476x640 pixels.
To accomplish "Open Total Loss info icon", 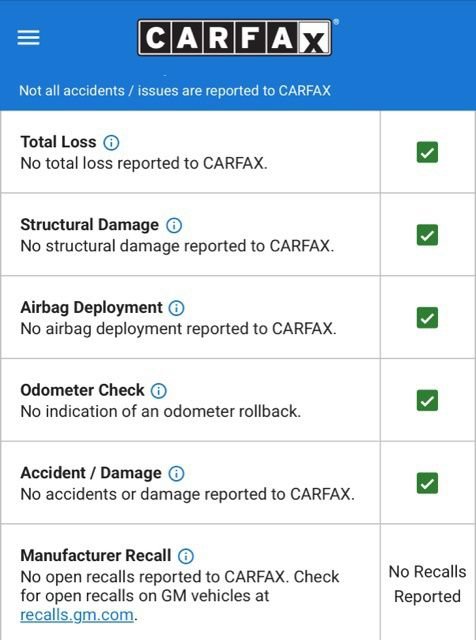I will coord(111,142).
